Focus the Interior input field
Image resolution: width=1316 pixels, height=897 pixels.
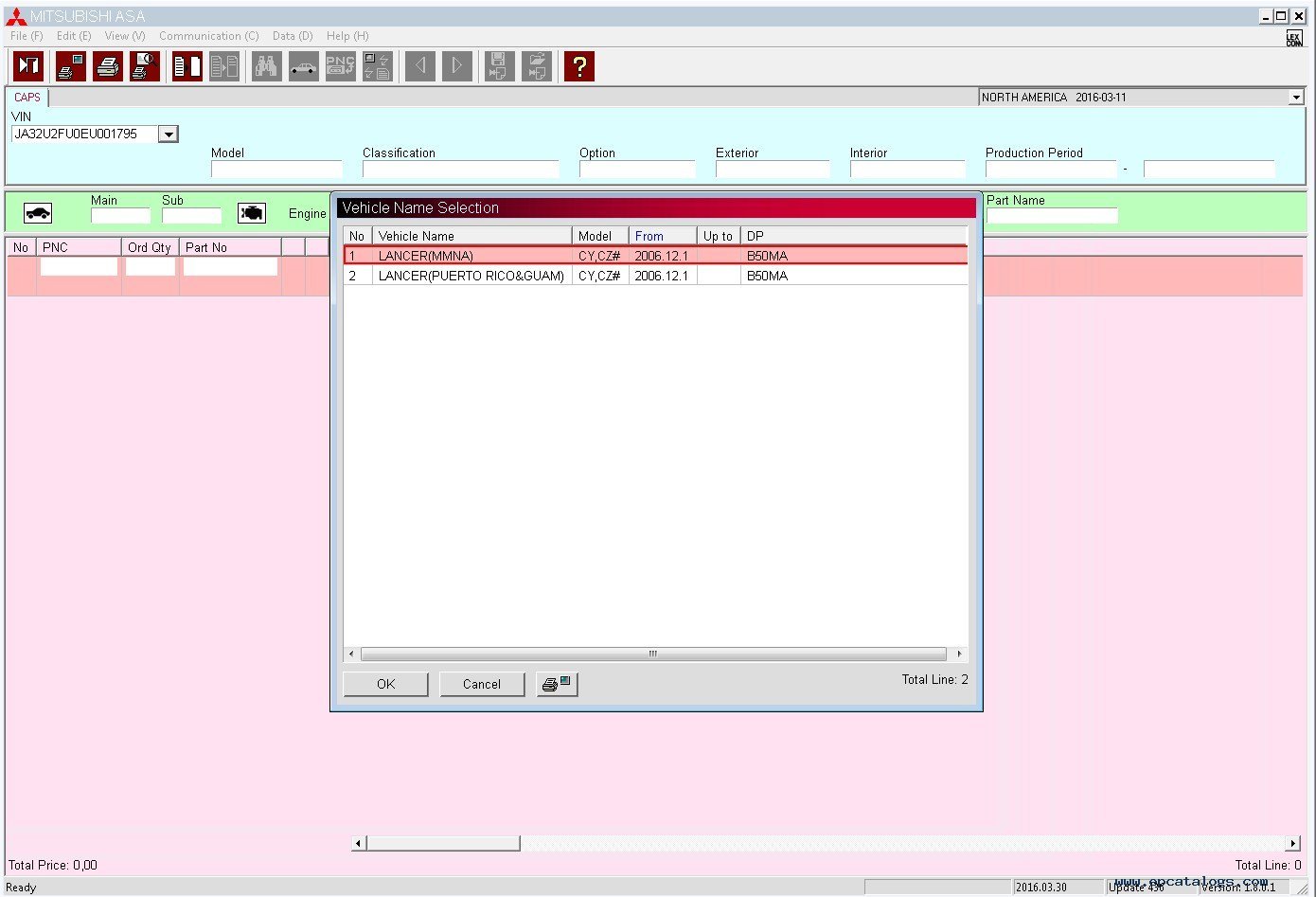click(907, 170)
